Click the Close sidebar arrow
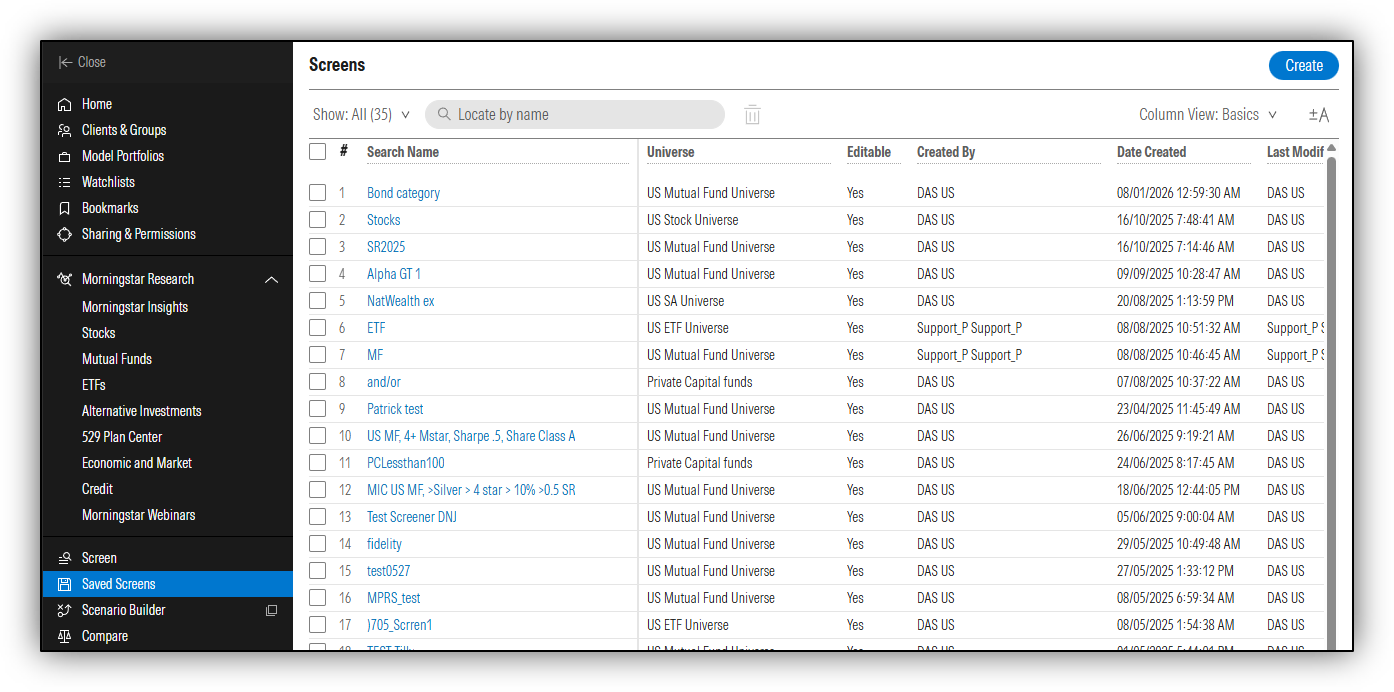Viewport: 1394px width, 692px height. point(65,62)
